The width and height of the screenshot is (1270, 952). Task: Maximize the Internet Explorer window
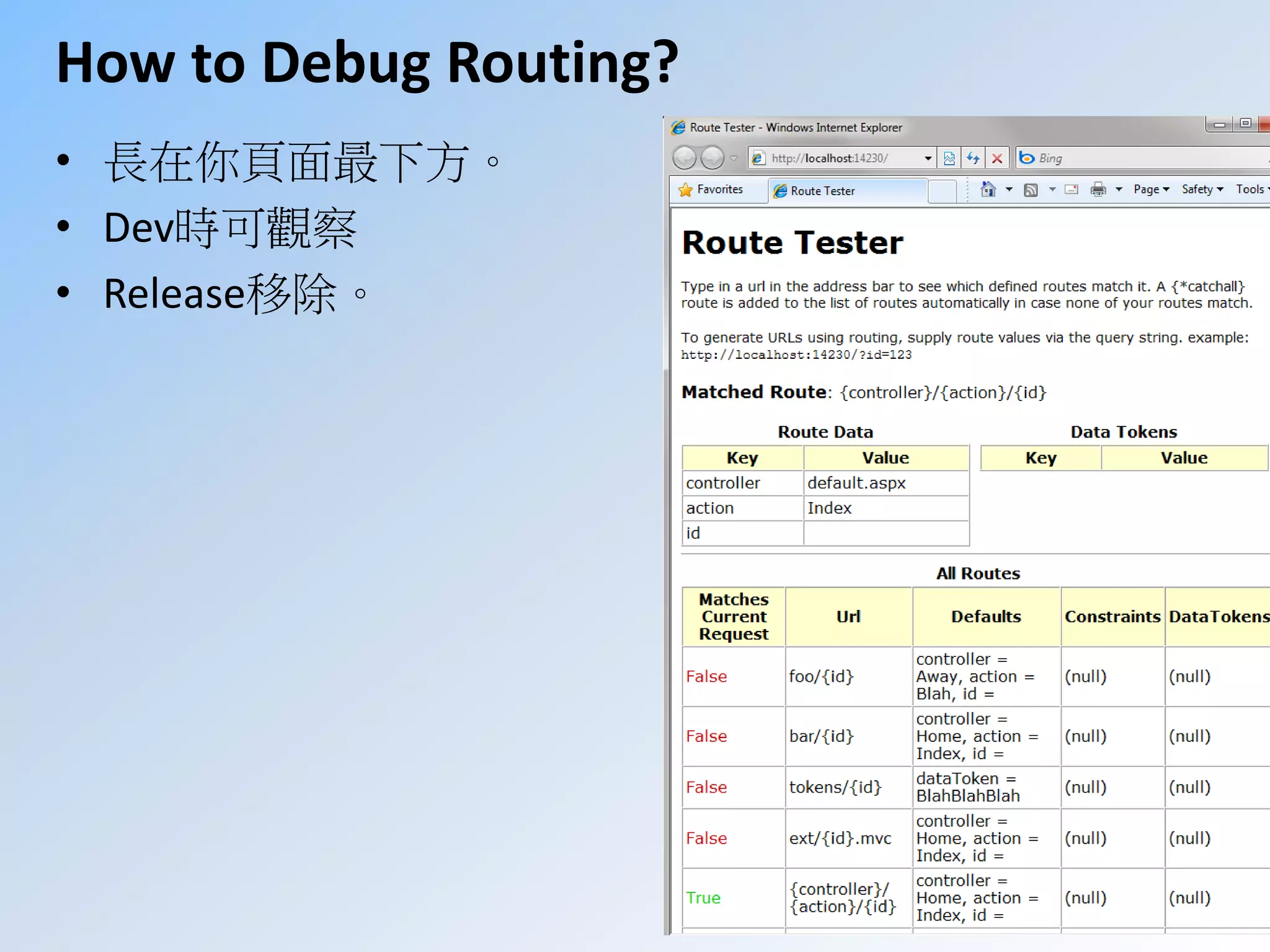pos(1245,124)
